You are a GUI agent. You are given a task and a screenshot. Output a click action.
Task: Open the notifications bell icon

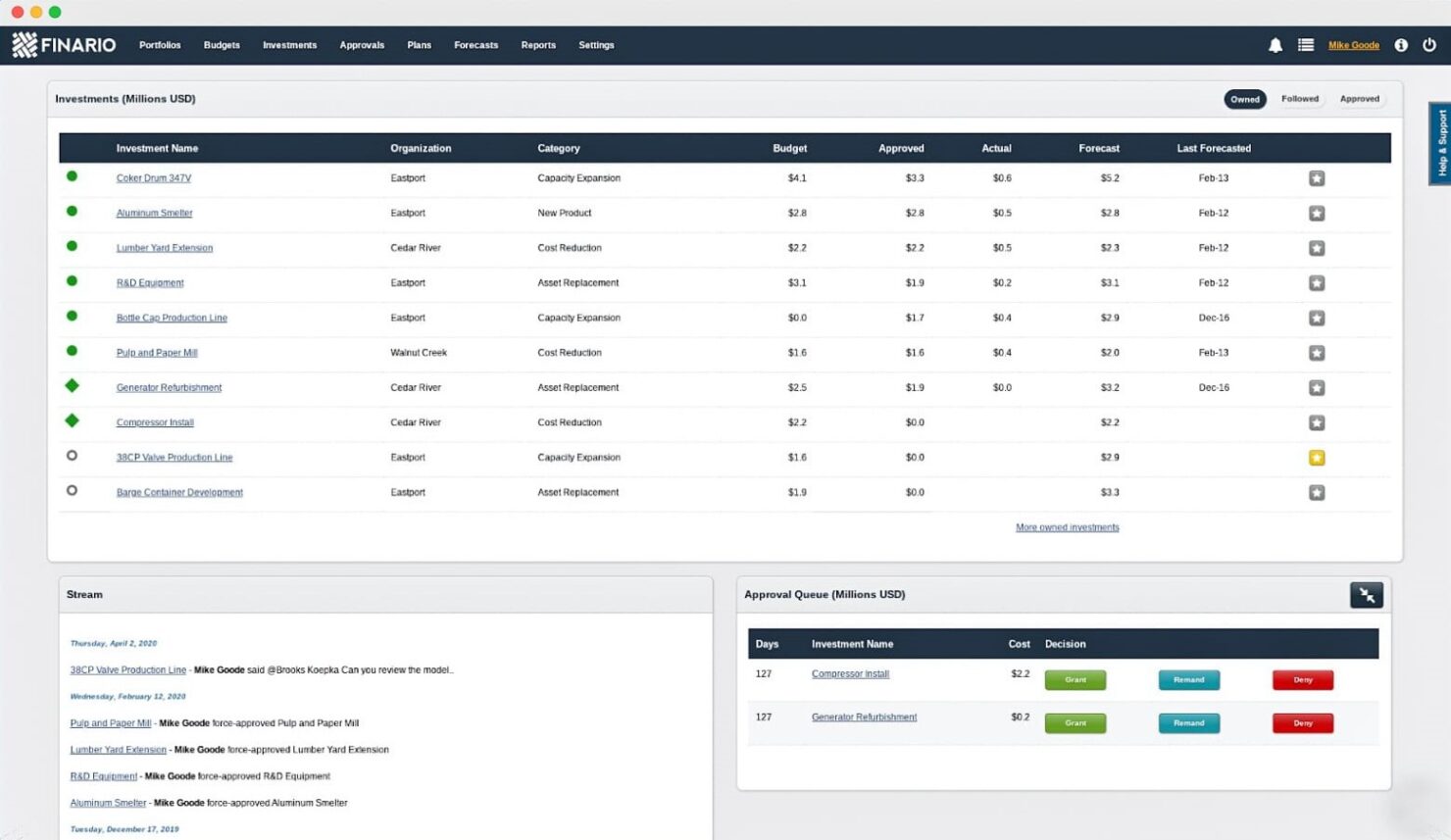1276,44
